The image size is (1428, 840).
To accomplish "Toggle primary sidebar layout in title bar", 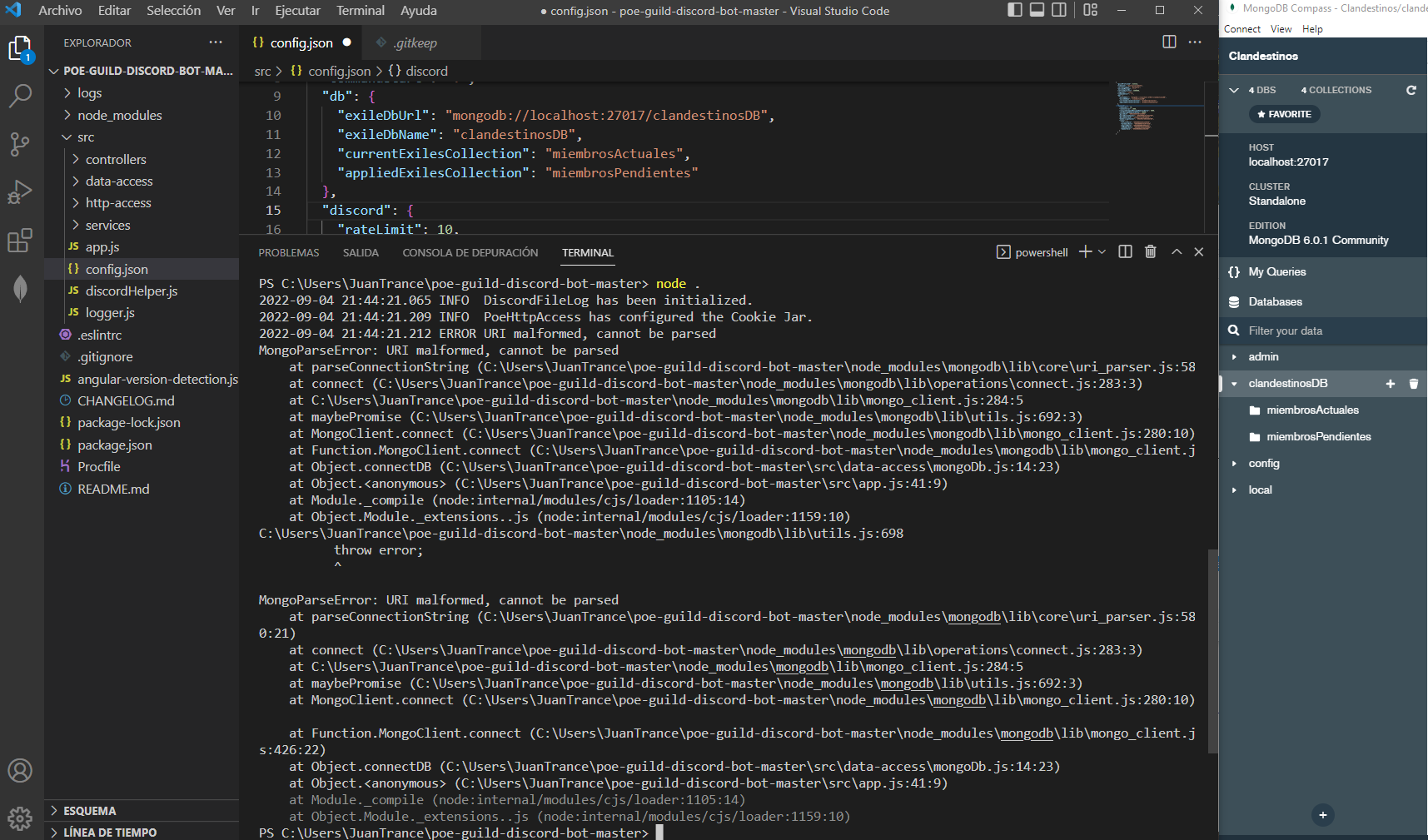I will pos(1014,10).
